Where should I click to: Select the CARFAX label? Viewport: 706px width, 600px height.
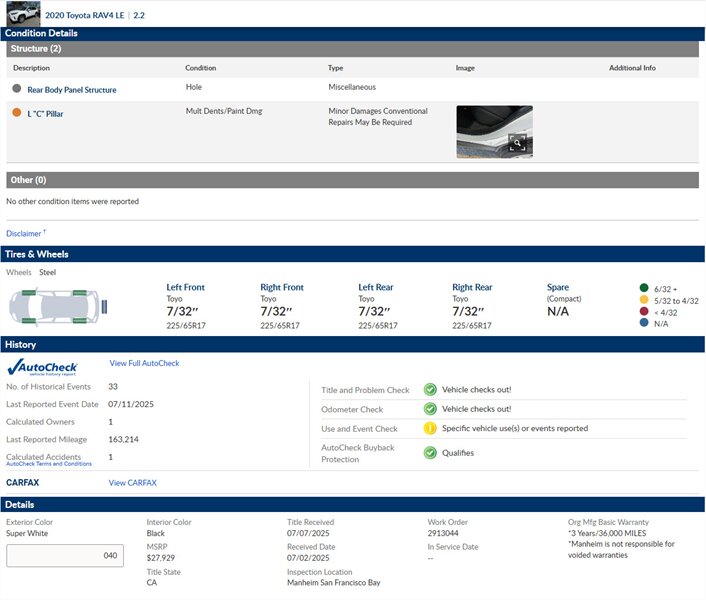click(x=23, y=483)
